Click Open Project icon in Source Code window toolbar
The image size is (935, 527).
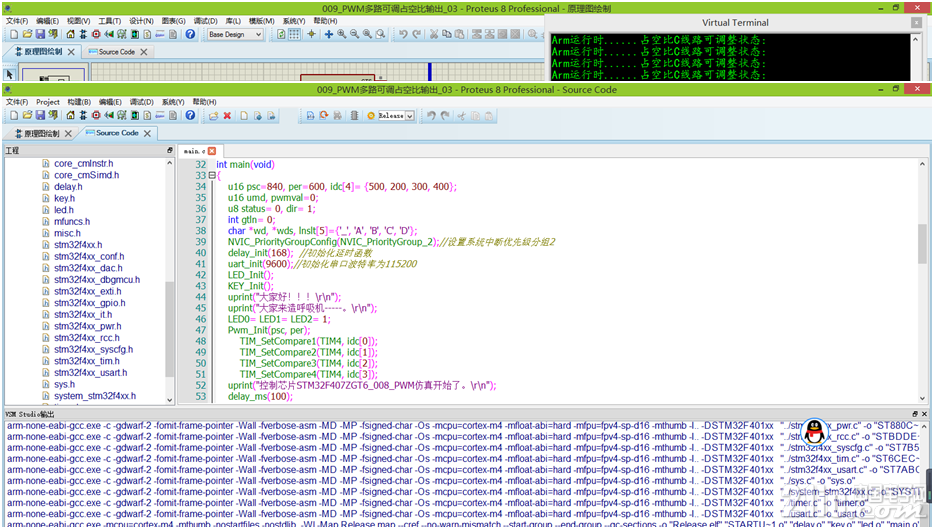tap(27, 116)
